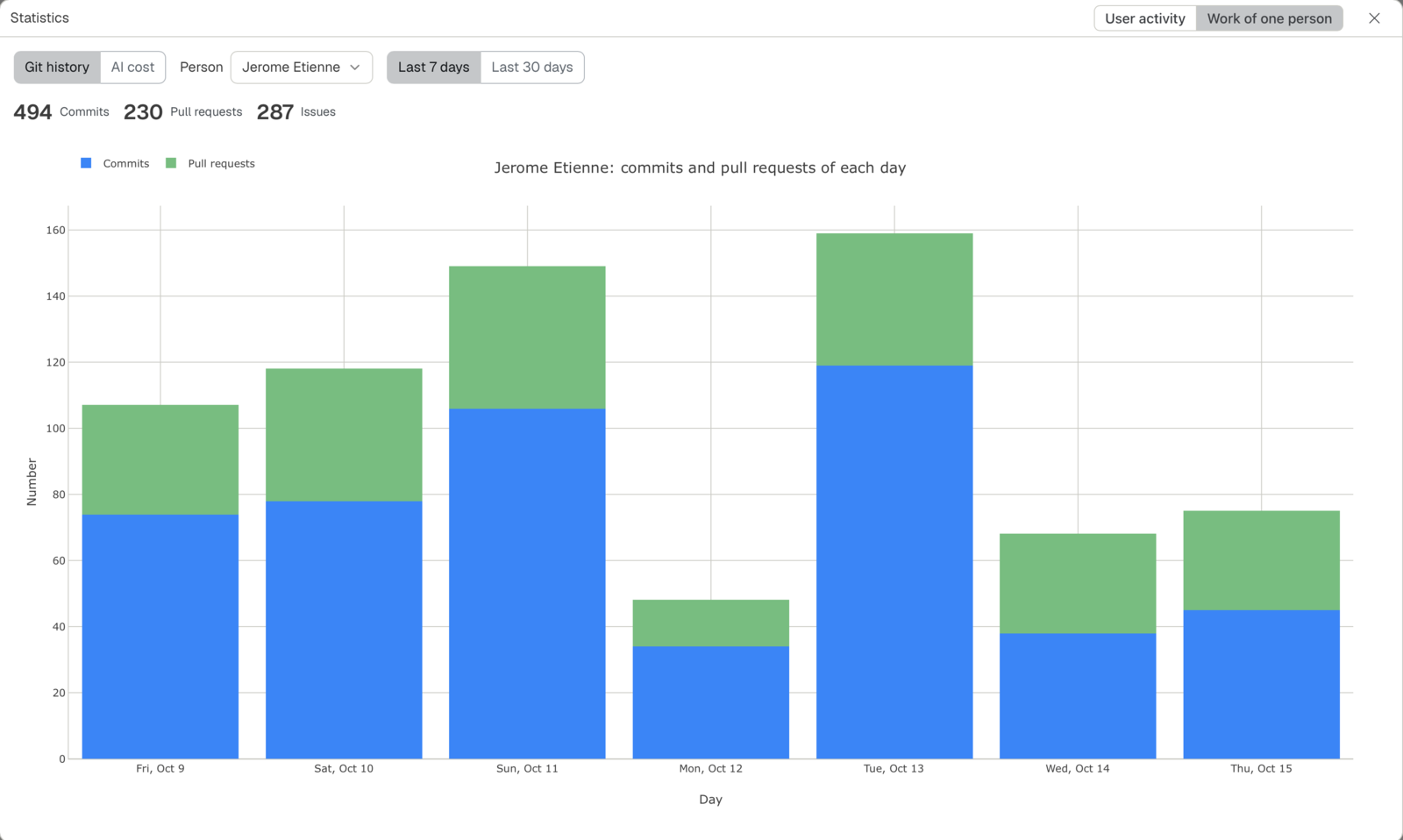Click the 287 Issues counter
The height and width of the screenshot is (840, 1403).
pos(296,112)
